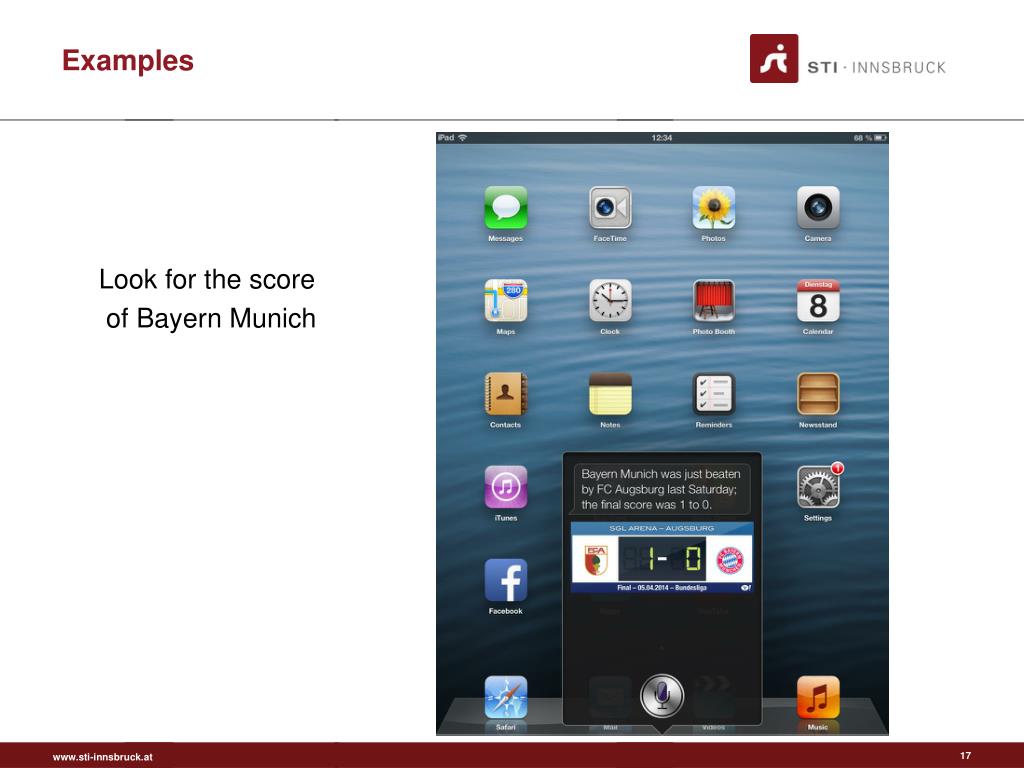The height and width of the screenshot is (768, 1024).
Task: Launch the Notes app
Action: (x=610, y=394)
